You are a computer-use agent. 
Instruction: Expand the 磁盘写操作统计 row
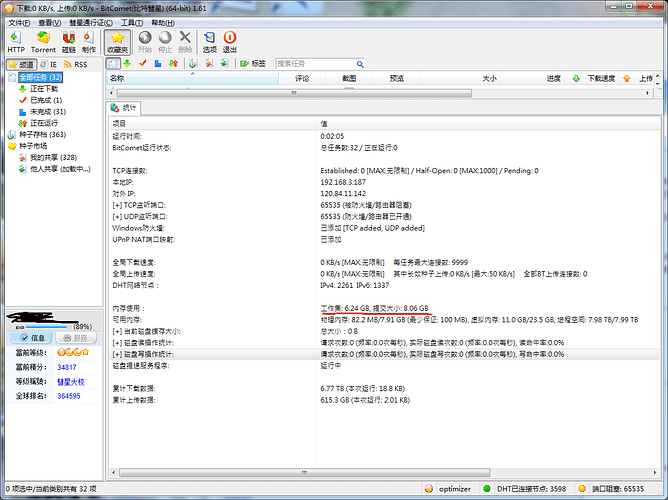pos(117,354)
